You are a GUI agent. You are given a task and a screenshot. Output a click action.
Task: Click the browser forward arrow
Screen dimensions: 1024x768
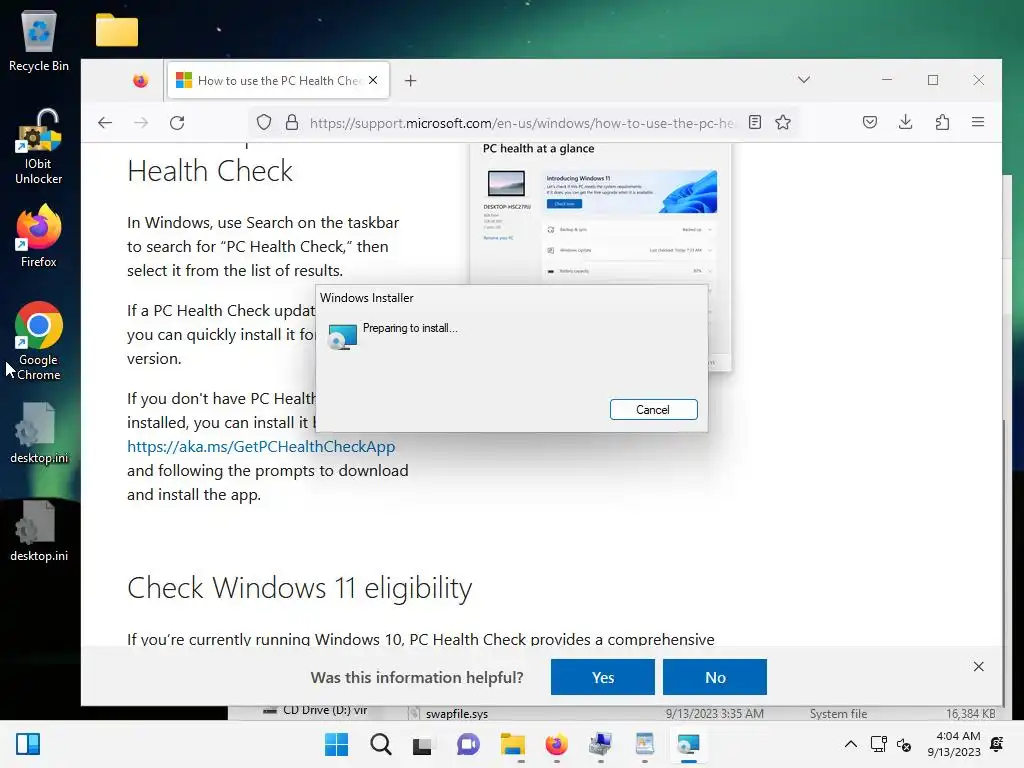141,123
